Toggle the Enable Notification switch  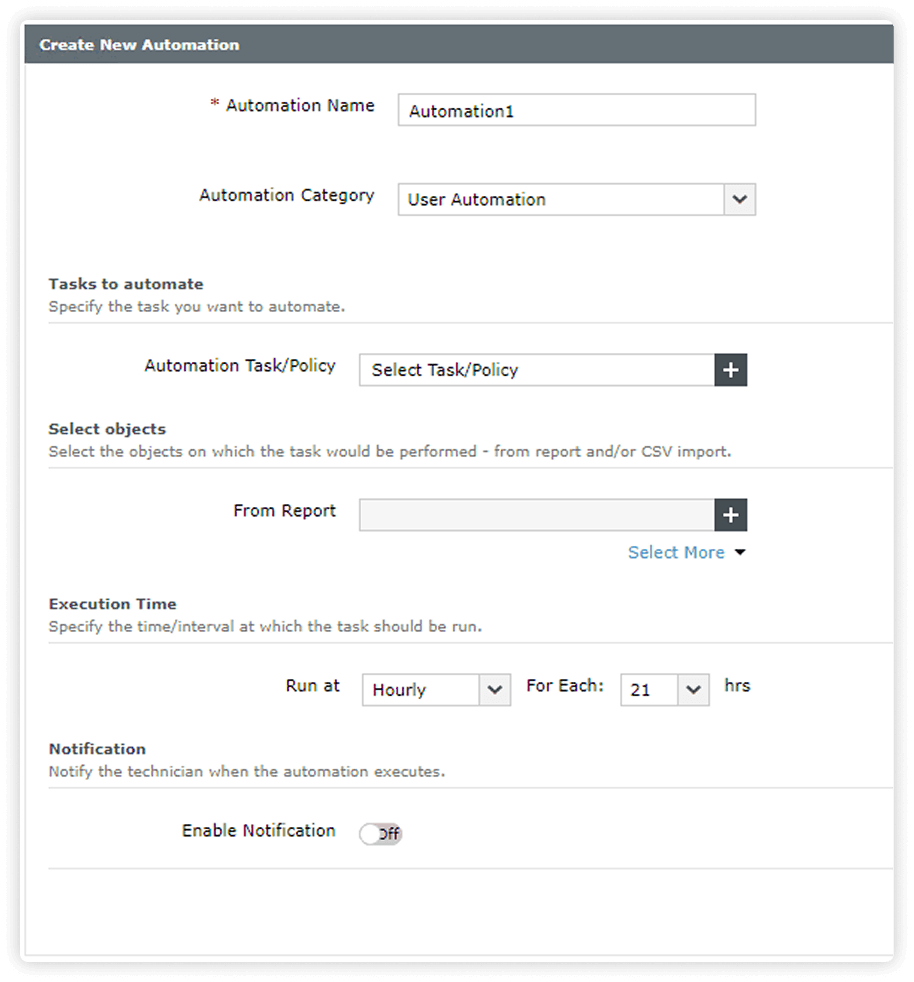pyautogui.click(x=380, y=833)
